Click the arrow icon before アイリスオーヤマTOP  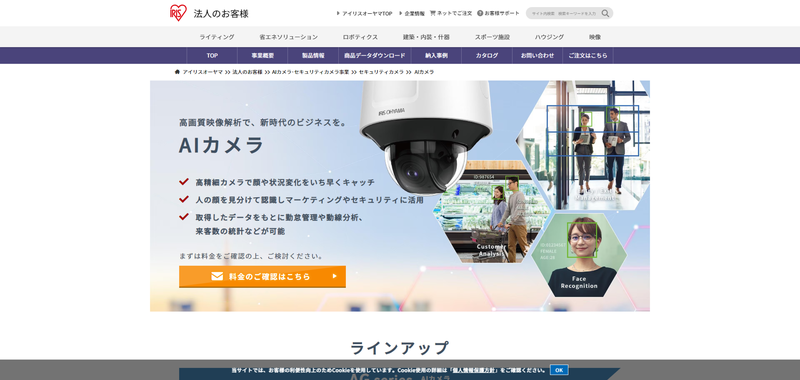[338, 13]
